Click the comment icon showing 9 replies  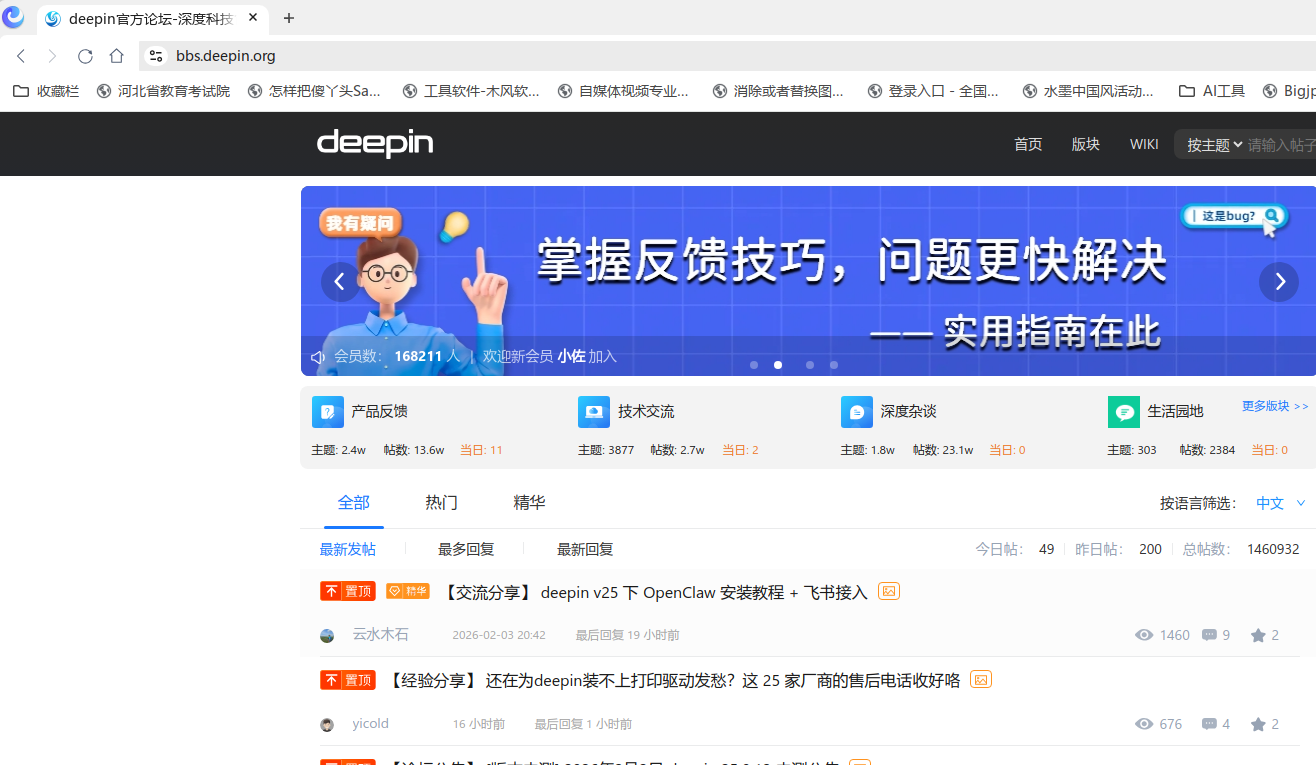tap(1209, 635)
